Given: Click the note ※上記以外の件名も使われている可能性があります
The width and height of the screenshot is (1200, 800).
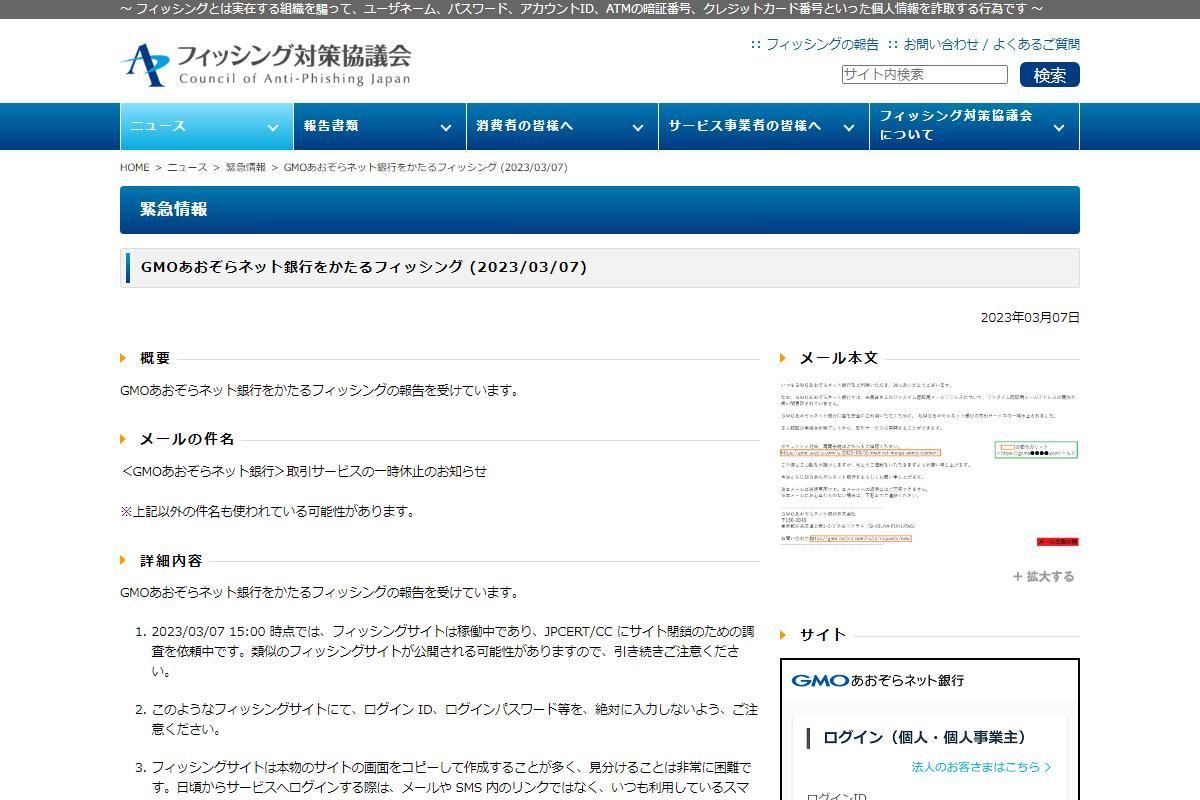Looking at the screenshot, I should point(267,511).
